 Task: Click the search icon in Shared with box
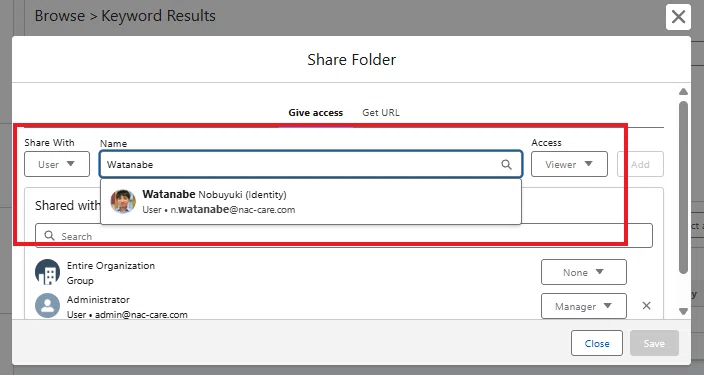click(49, 236)
